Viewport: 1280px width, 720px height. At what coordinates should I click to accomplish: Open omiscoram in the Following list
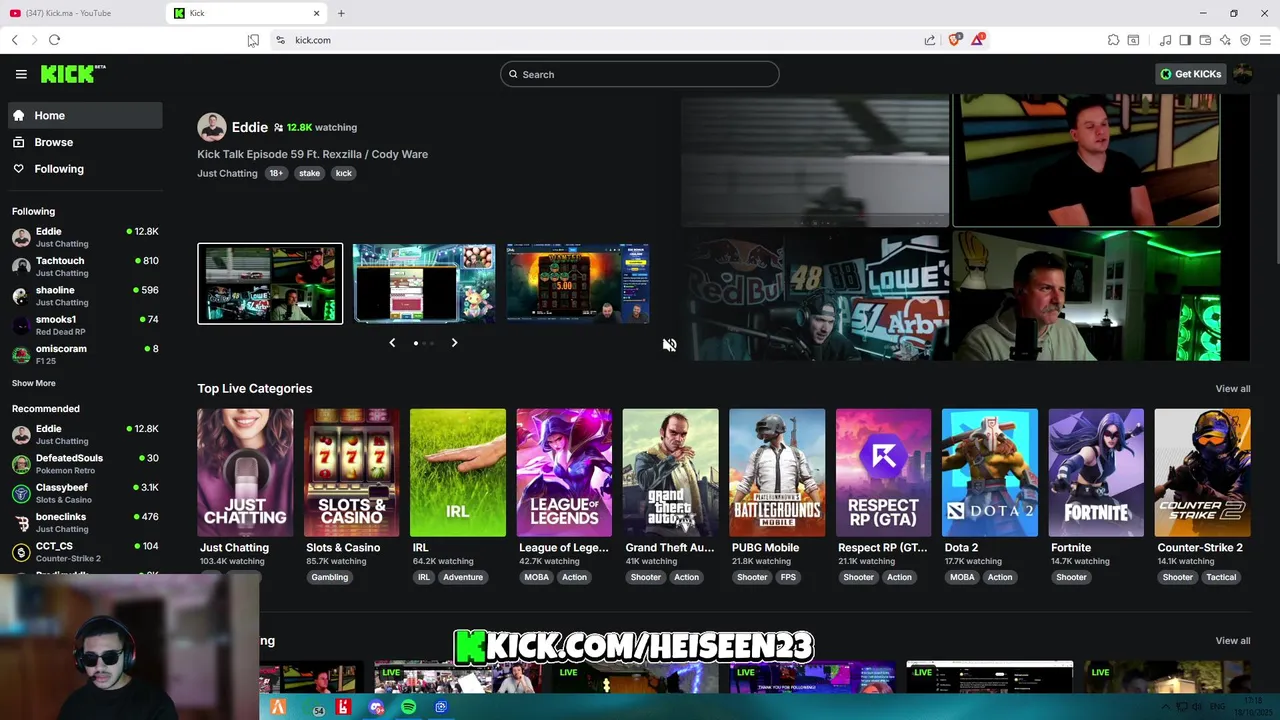[x=85, y=354]
